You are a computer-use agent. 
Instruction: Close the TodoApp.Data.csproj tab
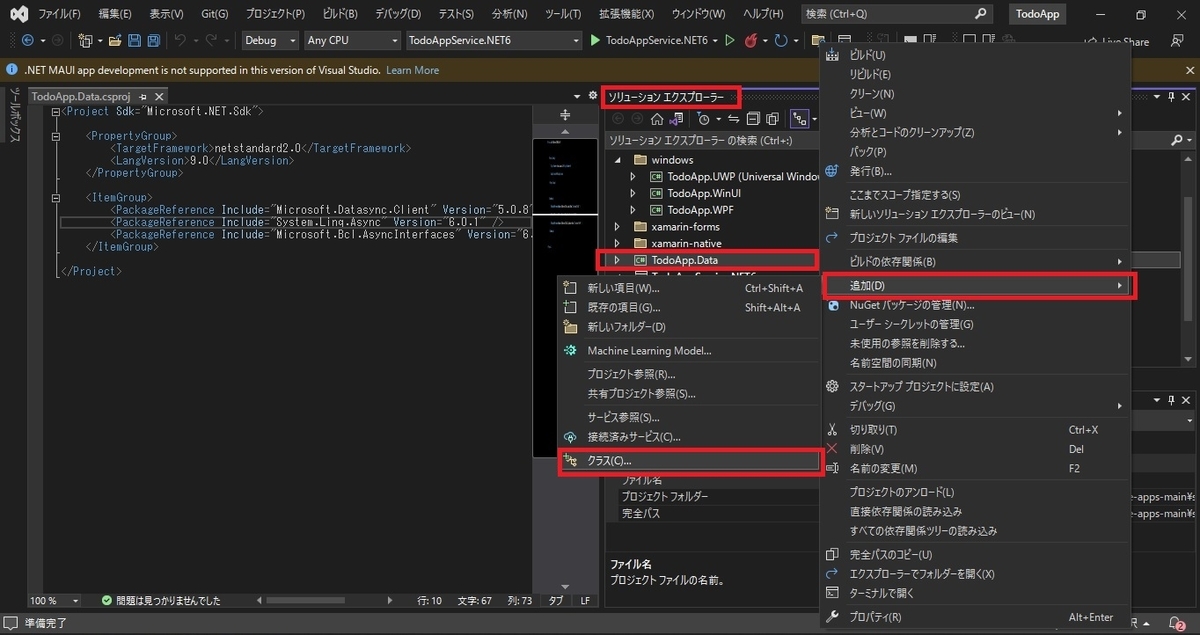click(159, 96)
